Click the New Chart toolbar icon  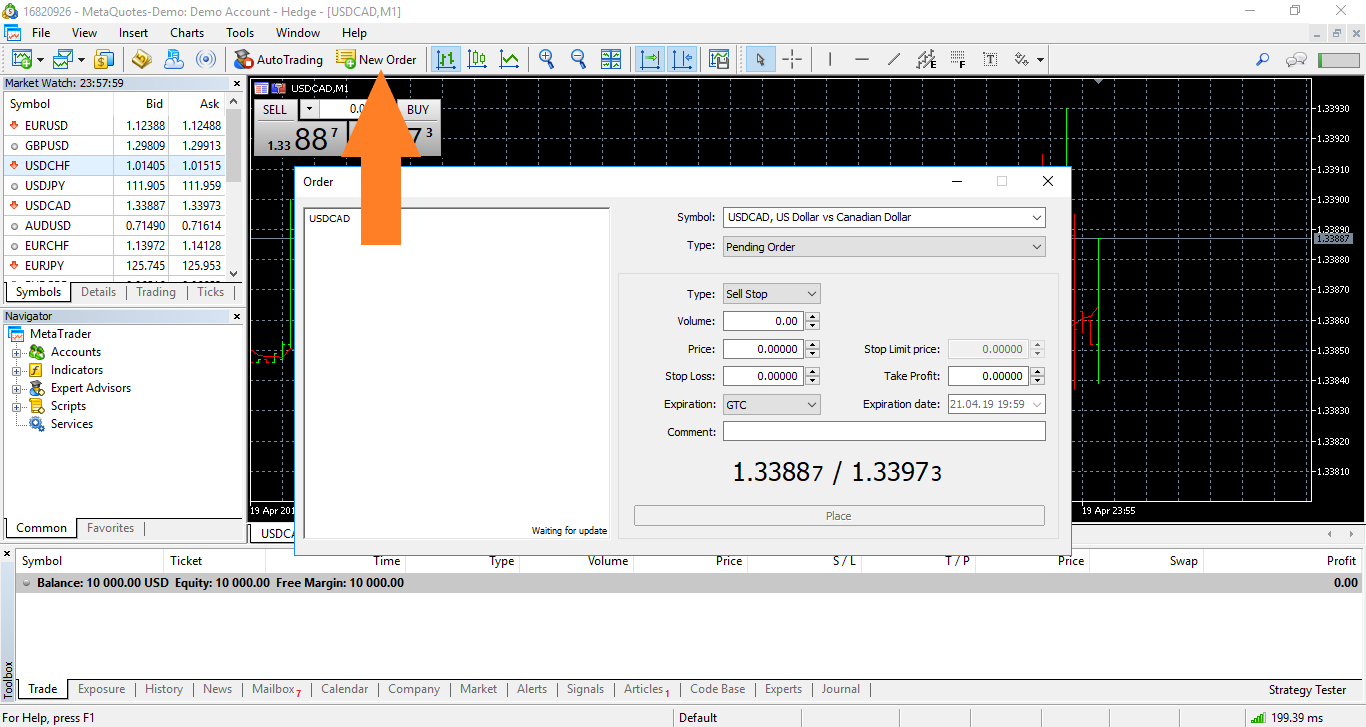point(21,59)
